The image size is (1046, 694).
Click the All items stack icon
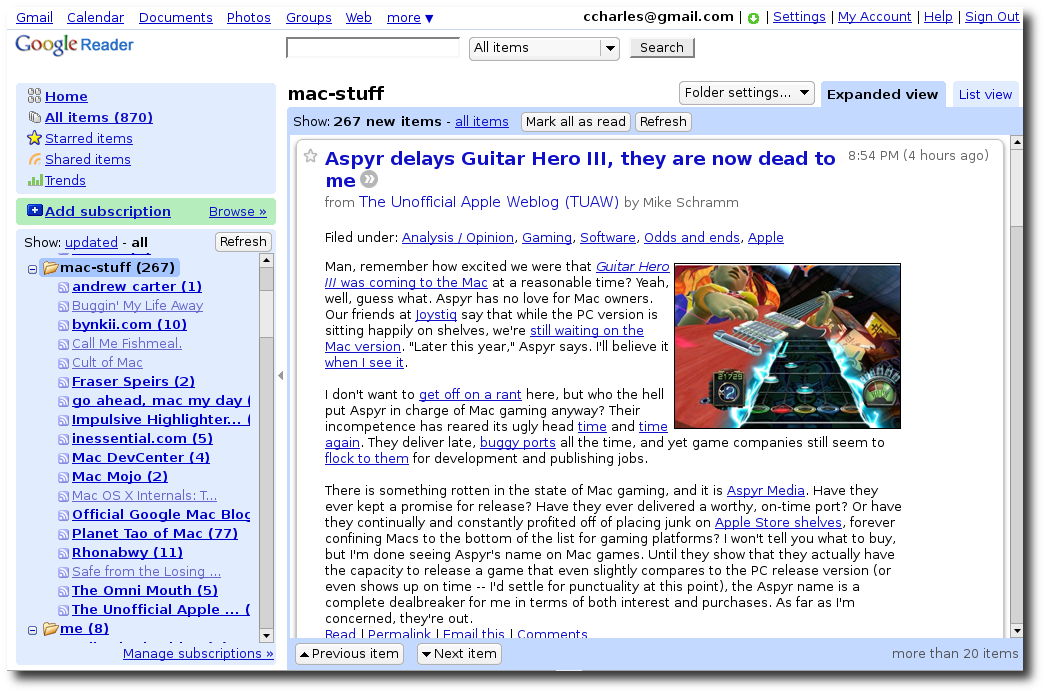(35, 117)
